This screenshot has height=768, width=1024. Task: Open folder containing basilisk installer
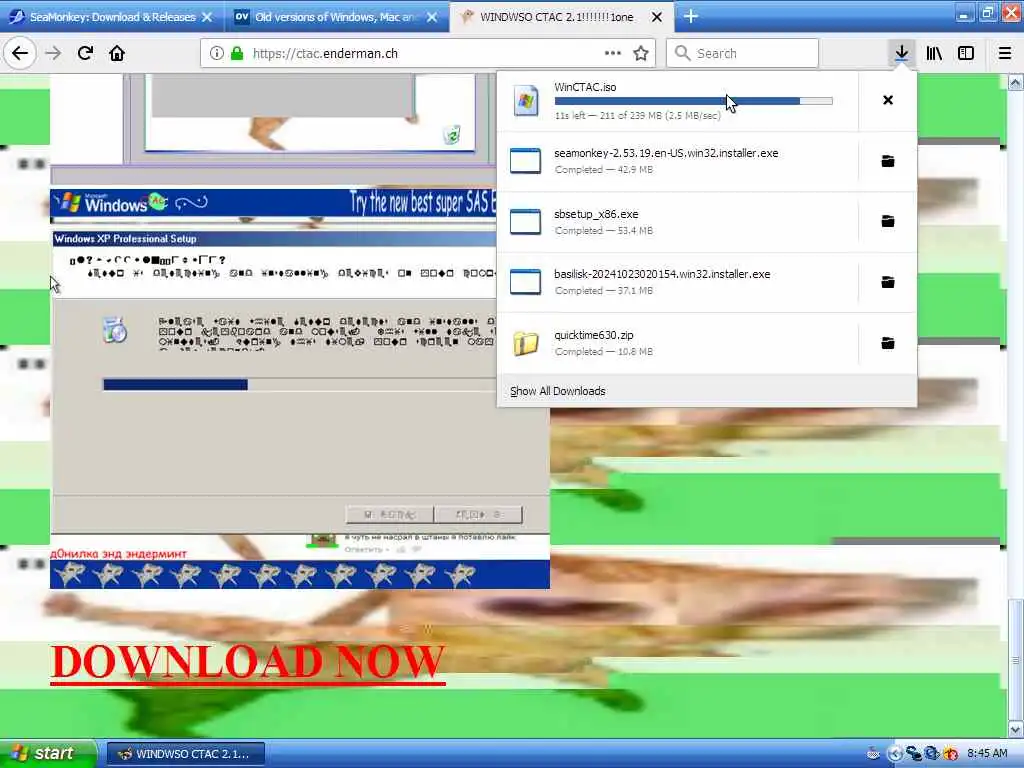click(x=888, y=282)
